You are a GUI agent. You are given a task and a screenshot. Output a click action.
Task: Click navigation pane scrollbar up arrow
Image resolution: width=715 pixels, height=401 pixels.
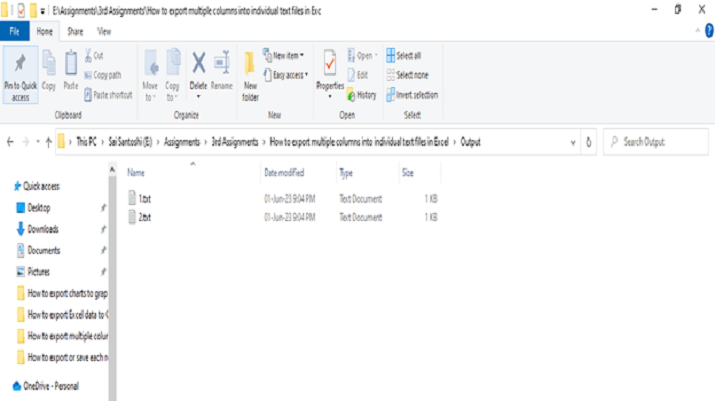112,169
